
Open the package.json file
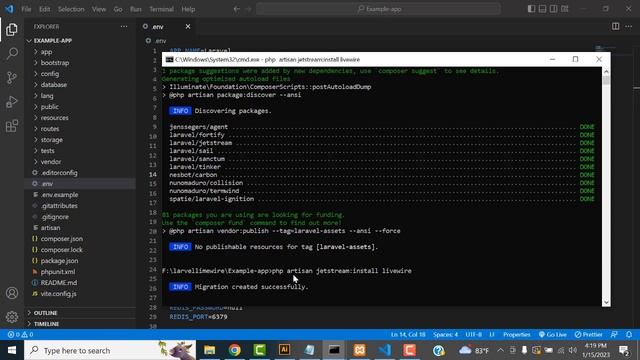(x=59, y=261)
